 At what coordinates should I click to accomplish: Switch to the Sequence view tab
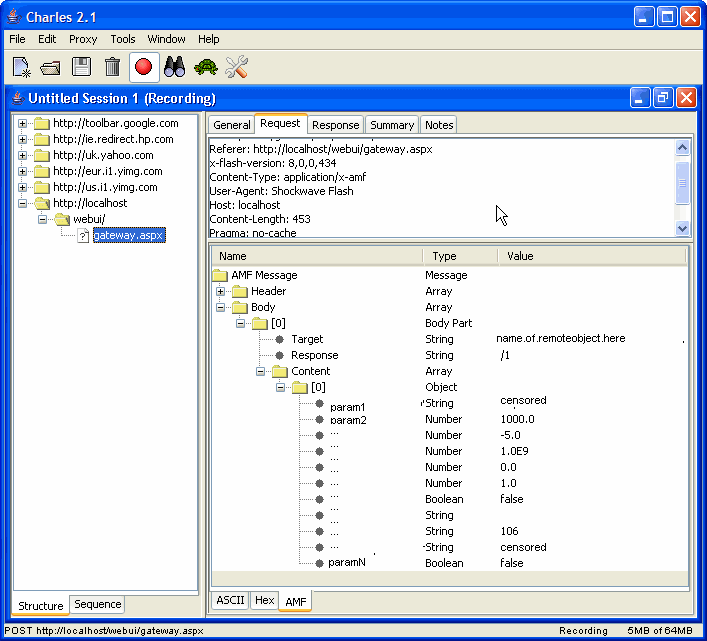(x=97, y=604)
